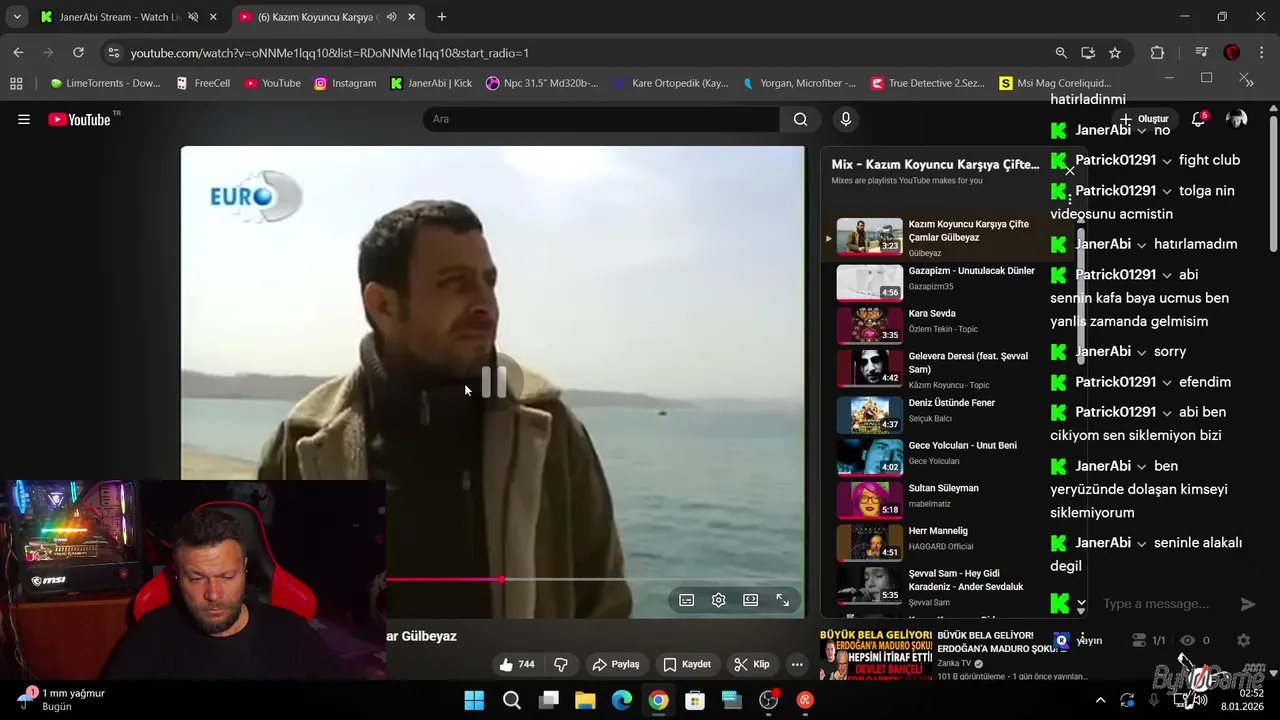The width and height of the screenshot is (1280, 720).
Task: Open the Instagram bookmark
Action: point(345,83)
